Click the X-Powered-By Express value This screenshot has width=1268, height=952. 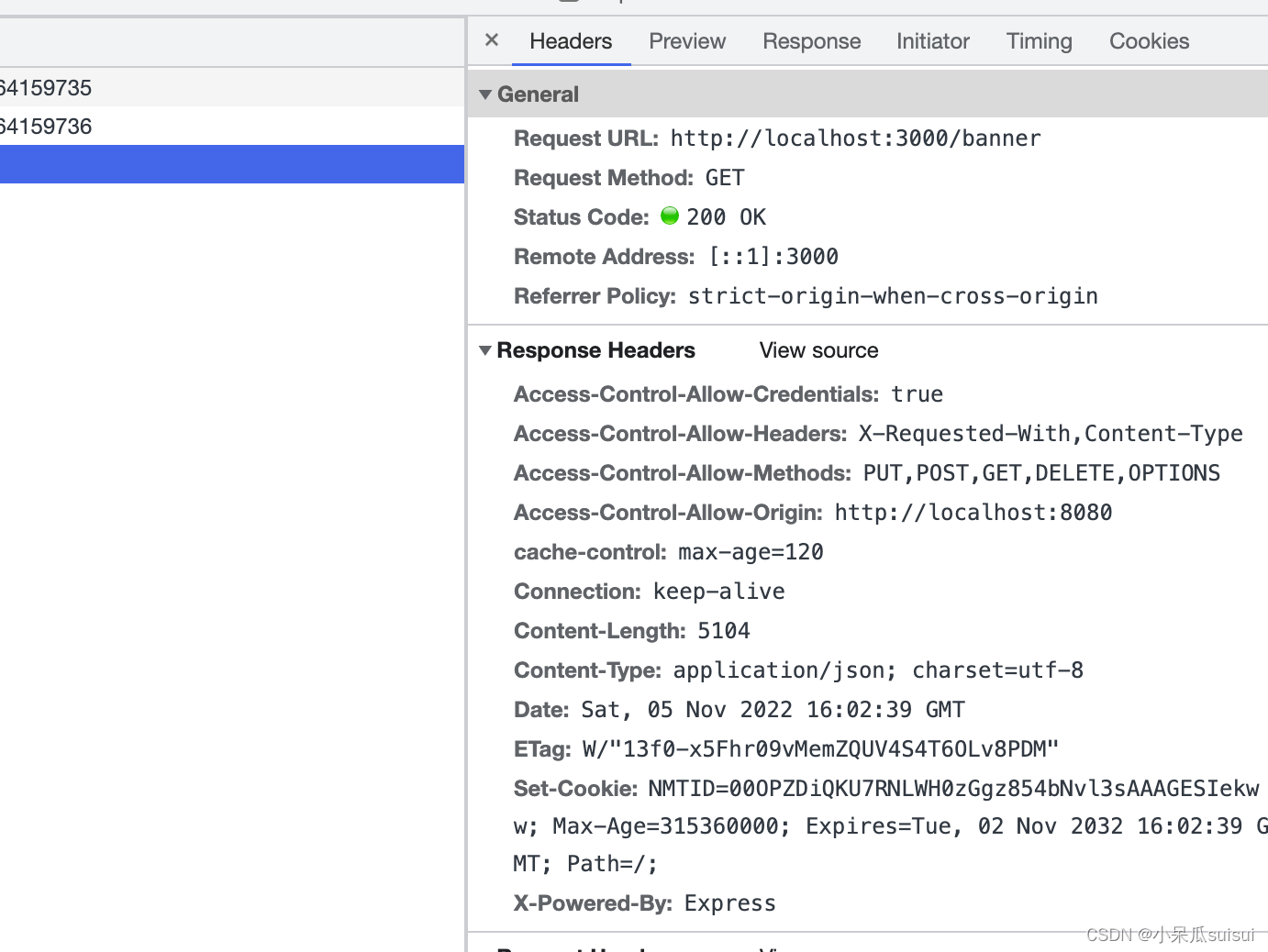click(729, 903)
